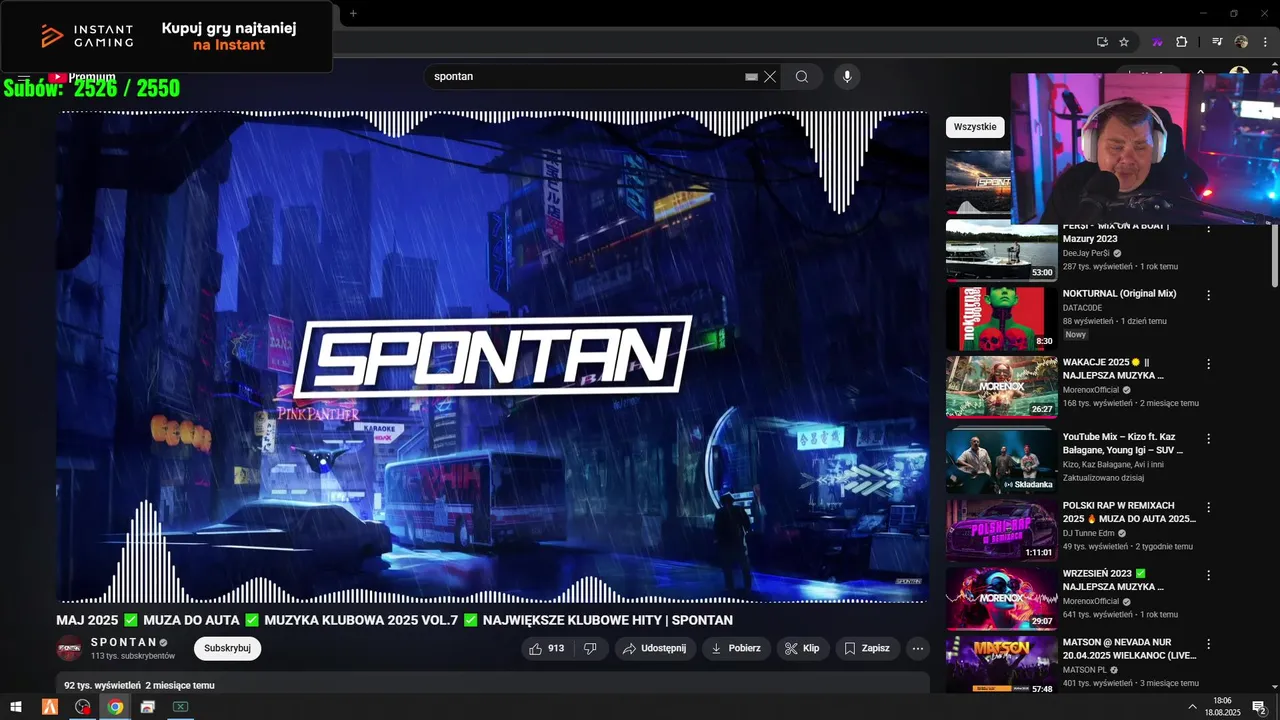1280x720 pixels.
Task: Switch to OBS in the taskbar
Action: (83, 707)
